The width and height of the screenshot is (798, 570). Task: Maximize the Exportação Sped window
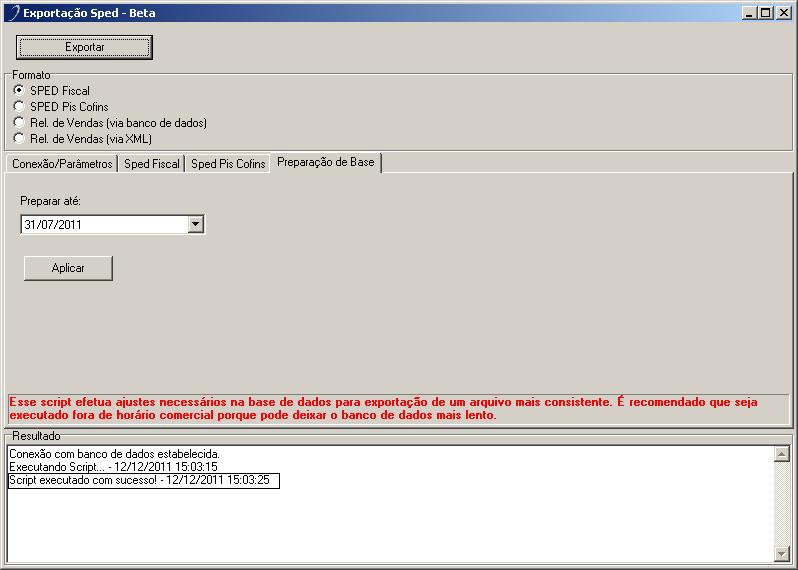click(x=766, y=13)
